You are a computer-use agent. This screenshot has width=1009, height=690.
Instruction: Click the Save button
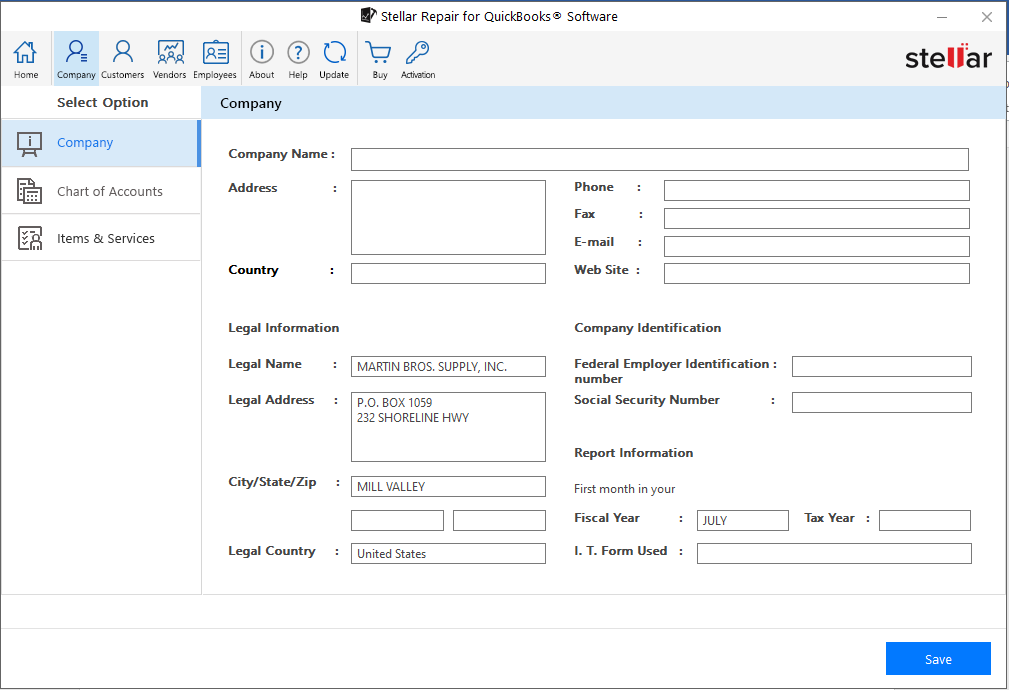pyautogui.click(x=938, y=658)
